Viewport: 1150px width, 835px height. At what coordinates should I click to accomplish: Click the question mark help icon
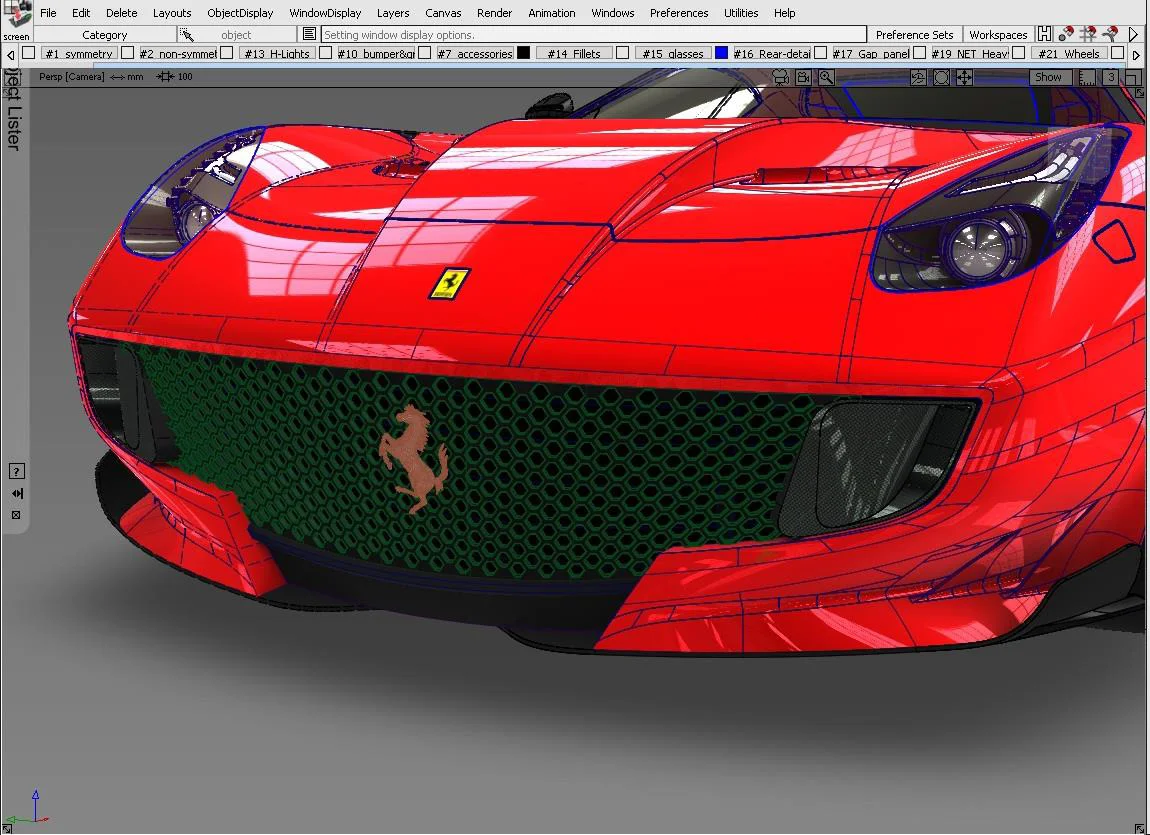click(16, 471)
